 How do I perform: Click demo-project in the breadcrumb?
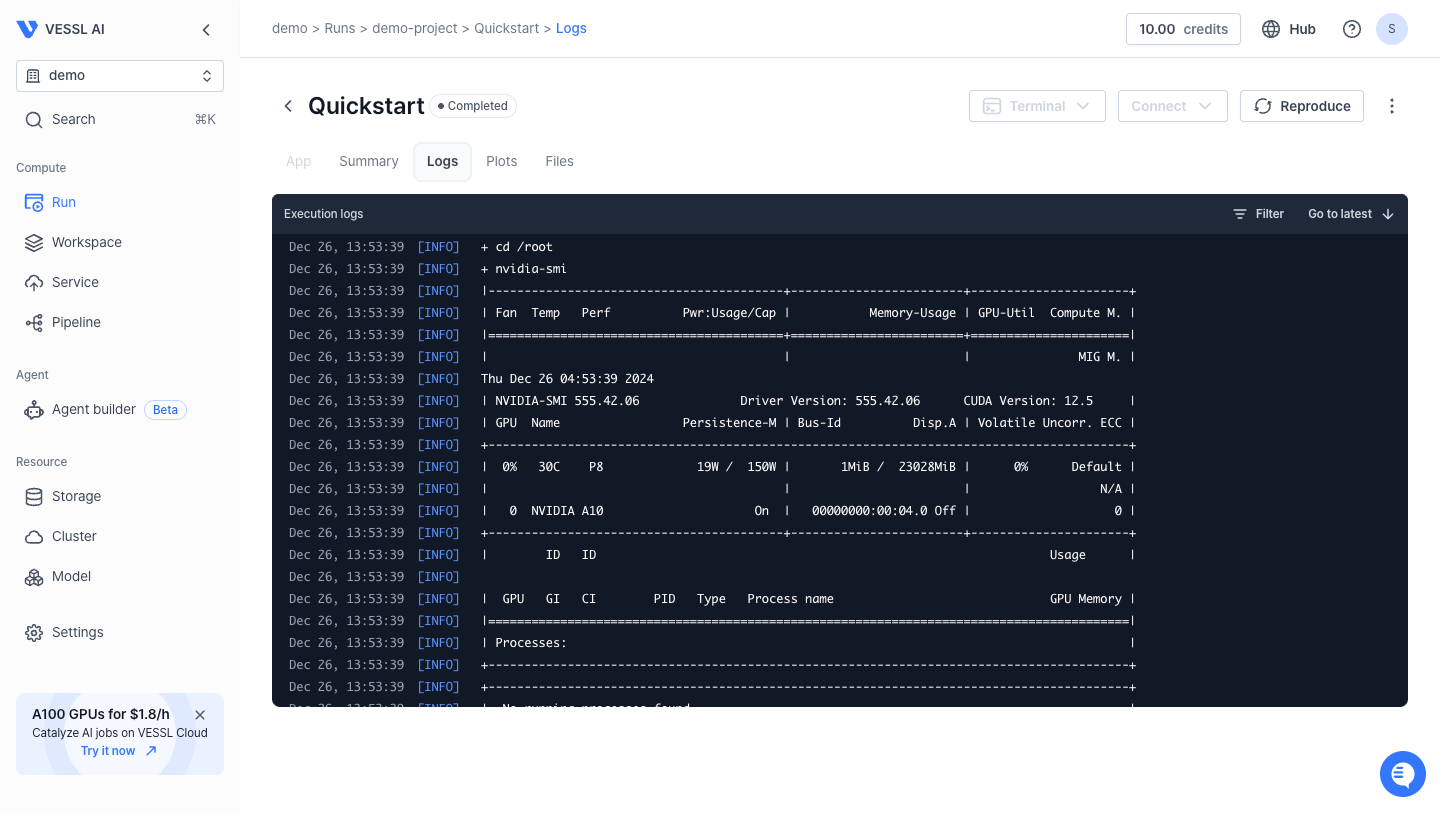pos(415,28)
